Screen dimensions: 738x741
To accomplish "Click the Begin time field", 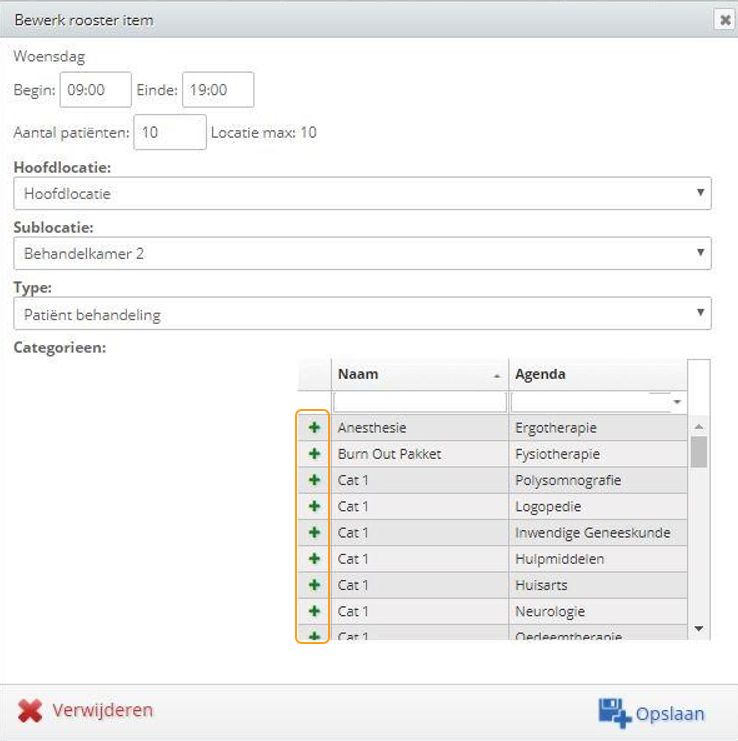I will click(x=95, y=90).
